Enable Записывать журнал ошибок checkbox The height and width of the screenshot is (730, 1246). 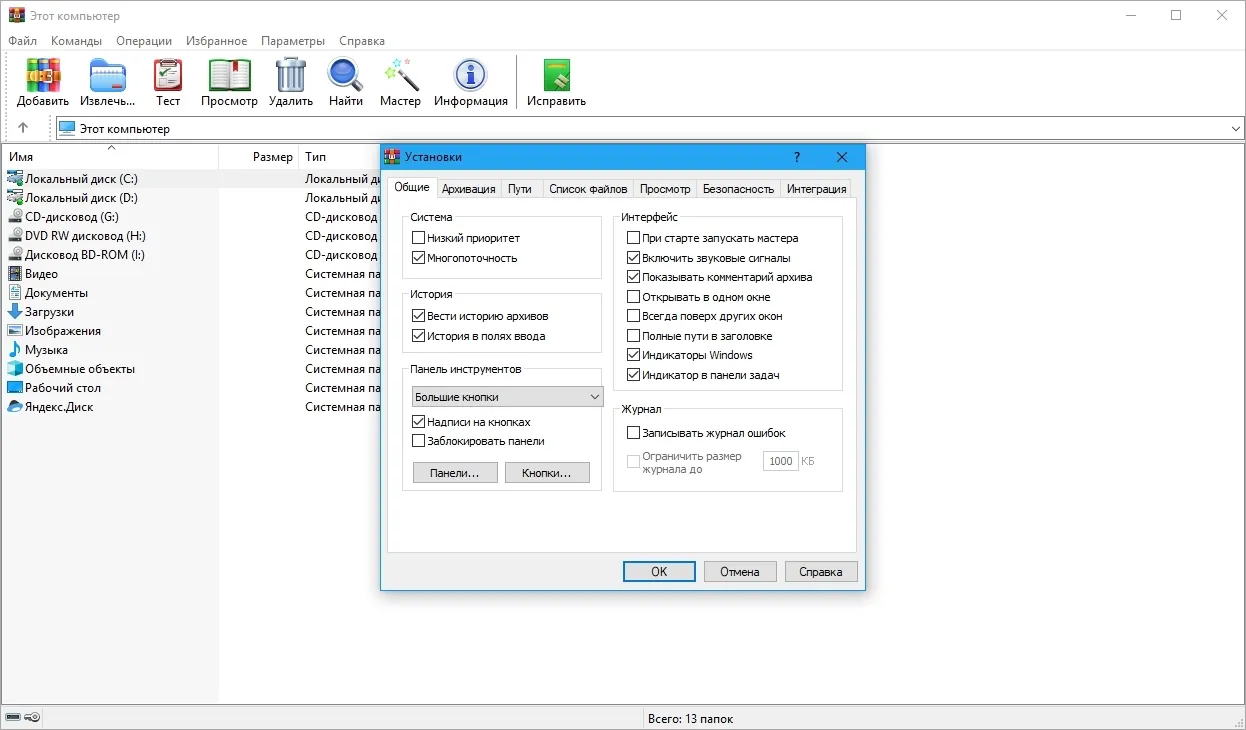[x=633, y=433]
